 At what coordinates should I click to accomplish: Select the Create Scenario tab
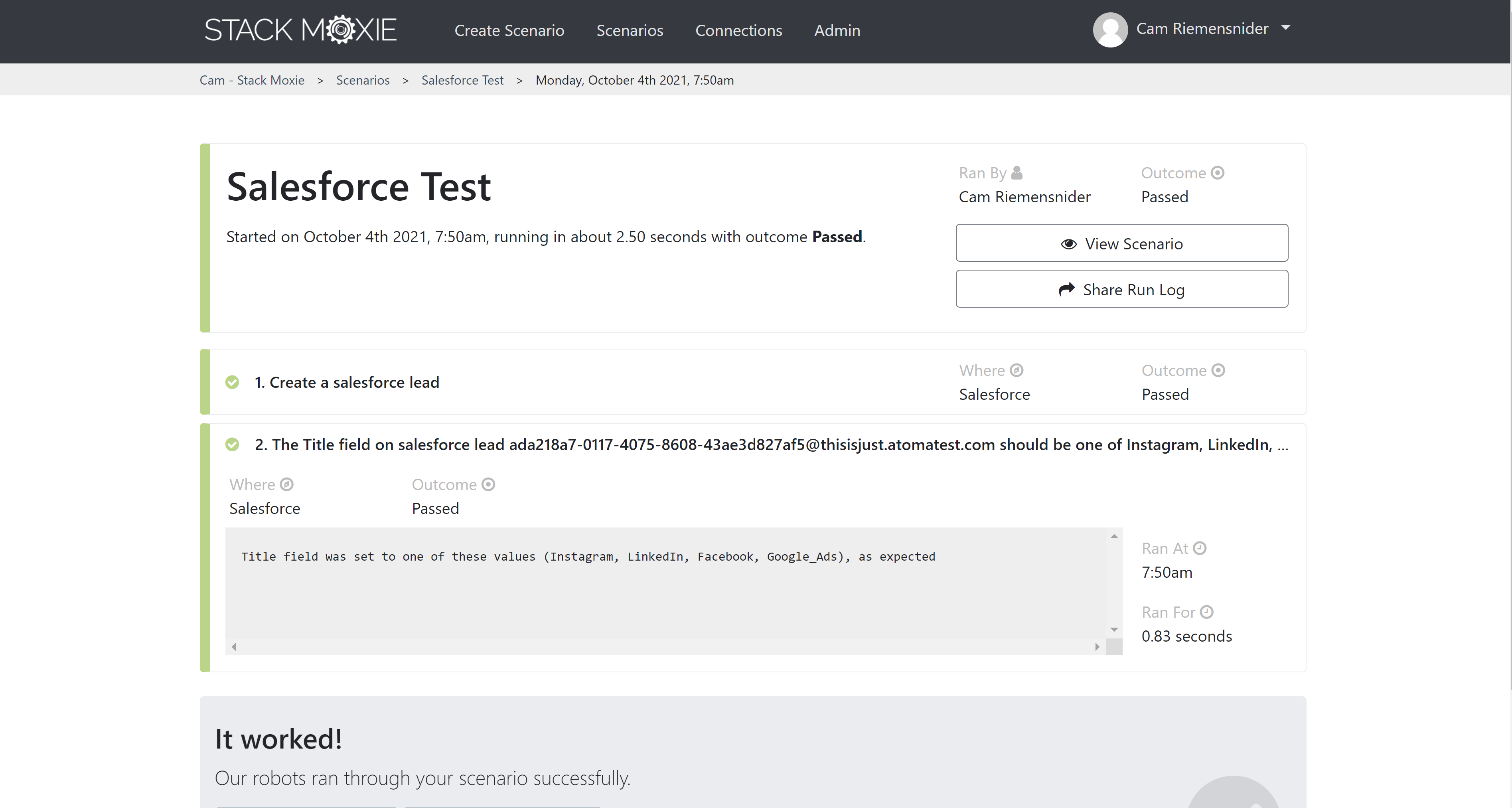(509, 31)
